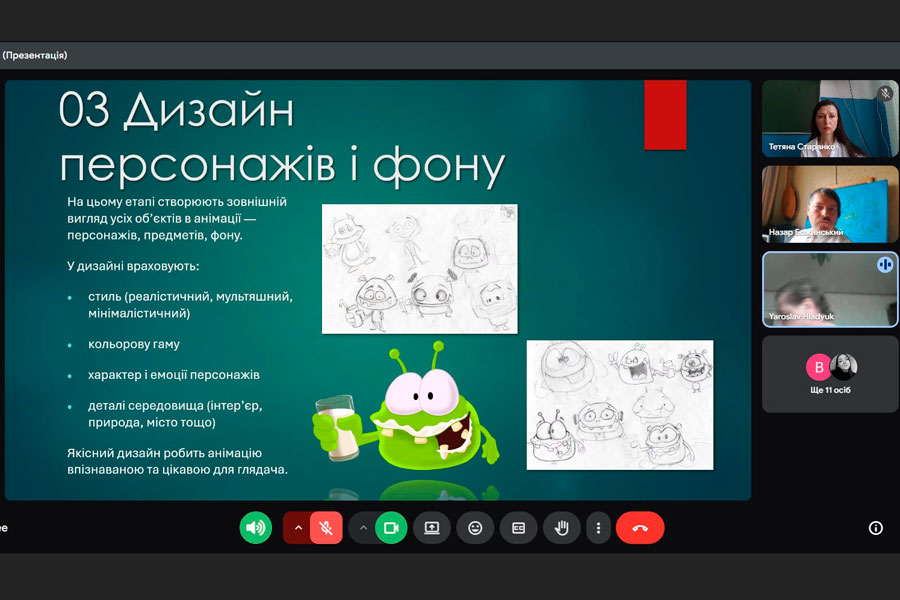Select Назар video tile
Image resolution: width=900 pixels, height=600 pixels.
click(x=830, y=204)
